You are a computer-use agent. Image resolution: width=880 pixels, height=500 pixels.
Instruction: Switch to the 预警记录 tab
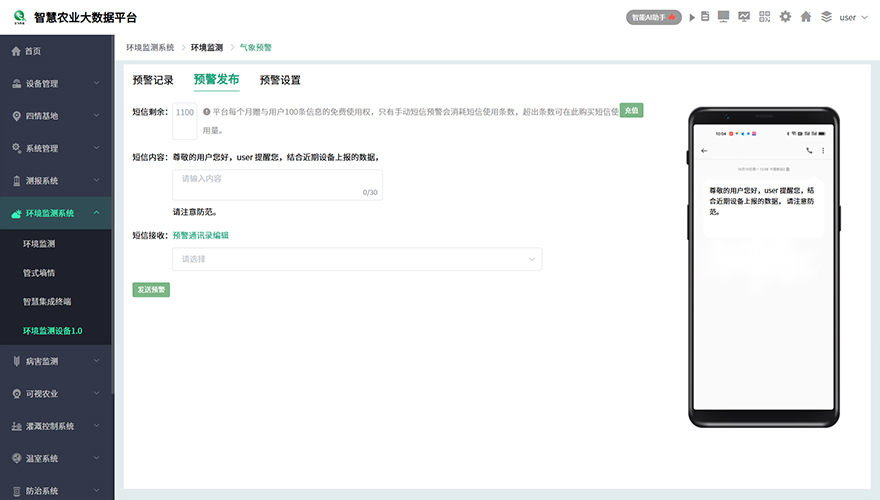click(153, 80)
